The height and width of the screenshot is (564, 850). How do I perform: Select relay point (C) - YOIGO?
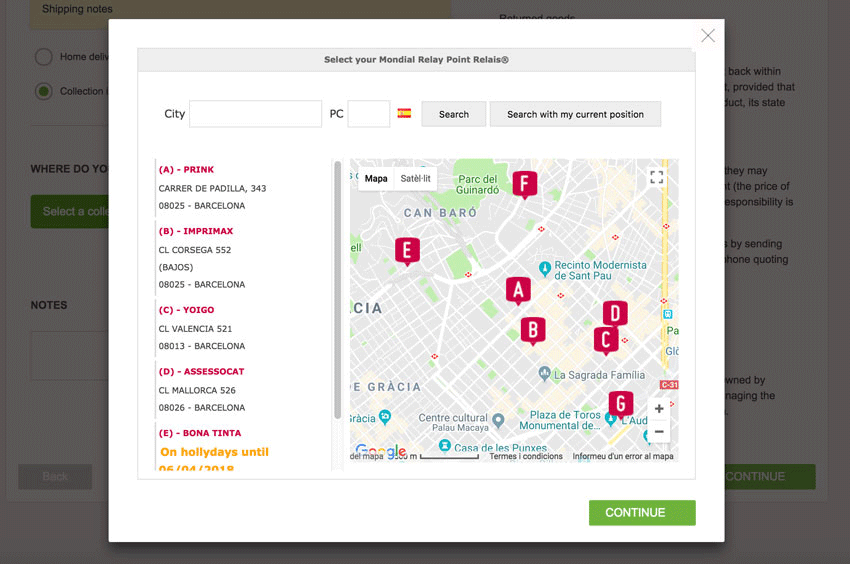pos(186,310)
